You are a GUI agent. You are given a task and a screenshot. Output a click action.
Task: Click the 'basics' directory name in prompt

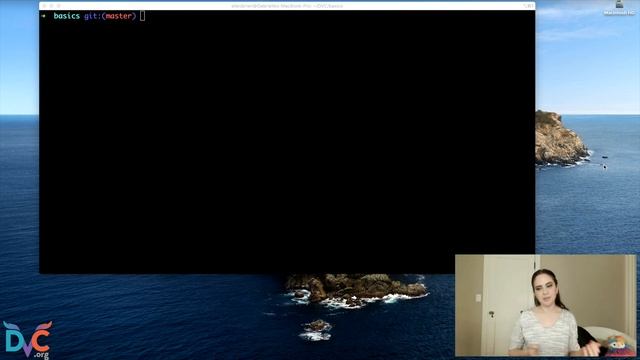(67, 16)
